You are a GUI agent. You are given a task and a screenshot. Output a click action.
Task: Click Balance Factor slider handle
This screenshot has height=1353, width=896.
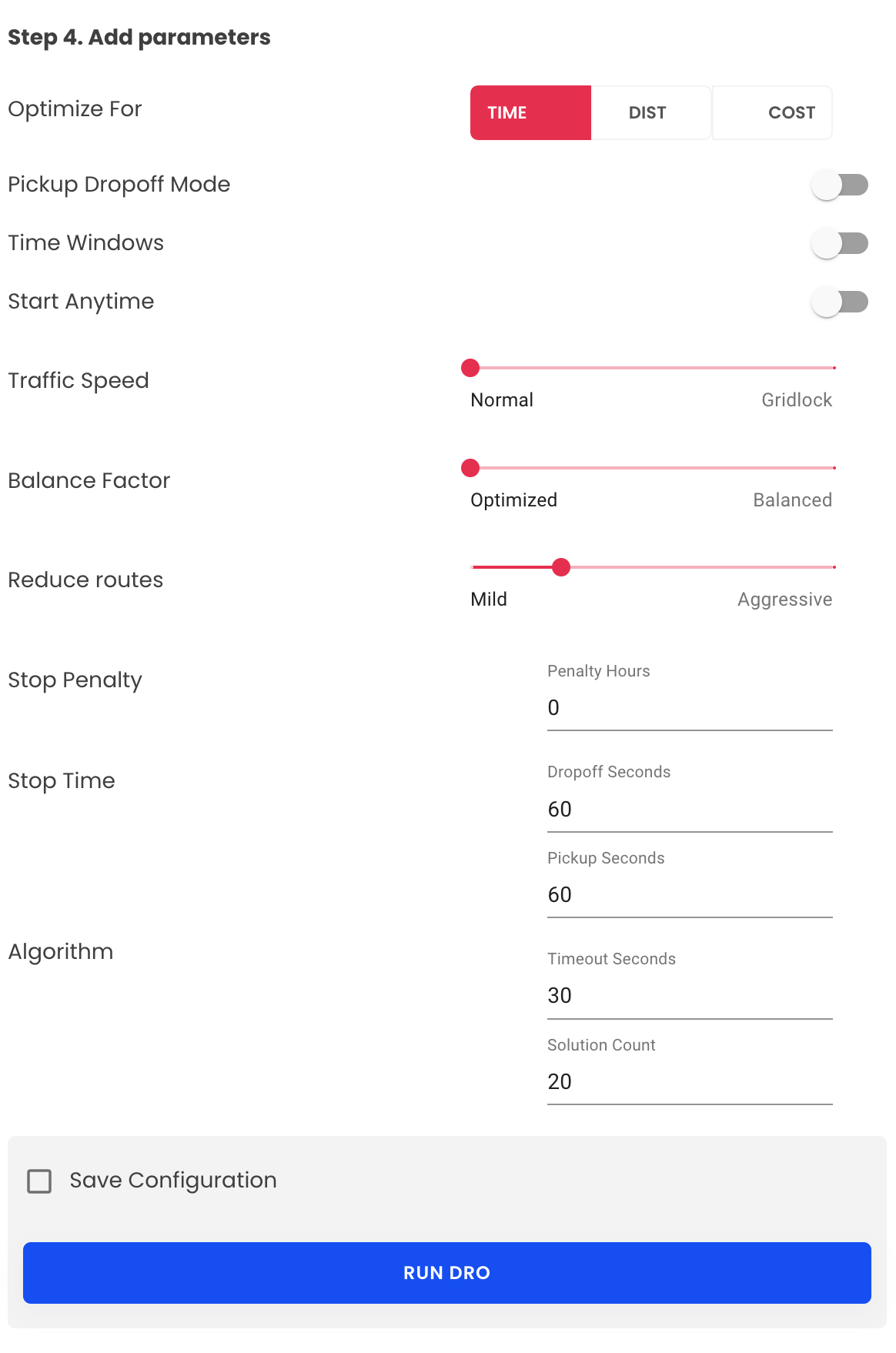470,468
